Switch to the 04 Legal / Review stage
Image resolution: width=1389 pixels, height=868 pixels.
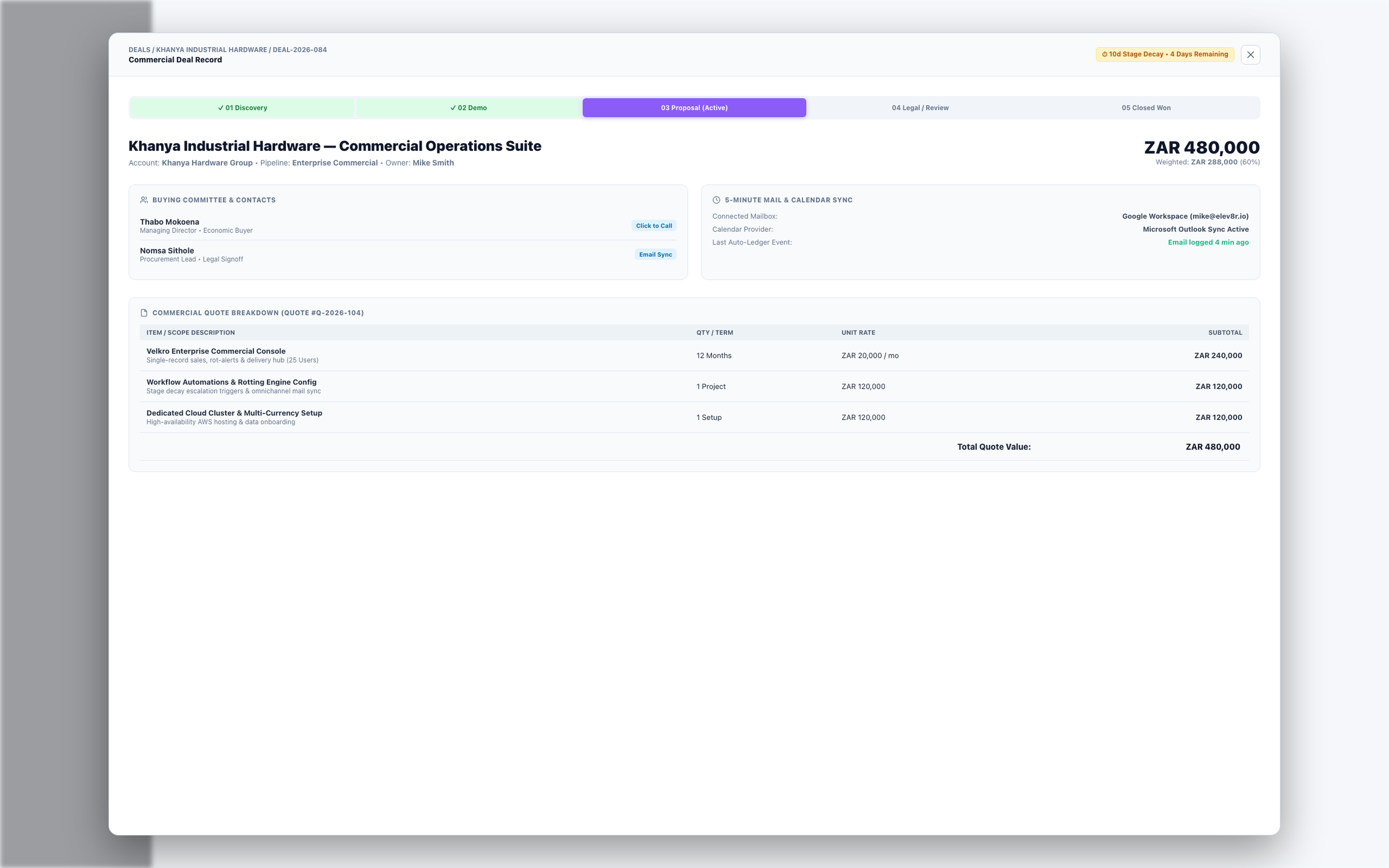tap(920, 108)
